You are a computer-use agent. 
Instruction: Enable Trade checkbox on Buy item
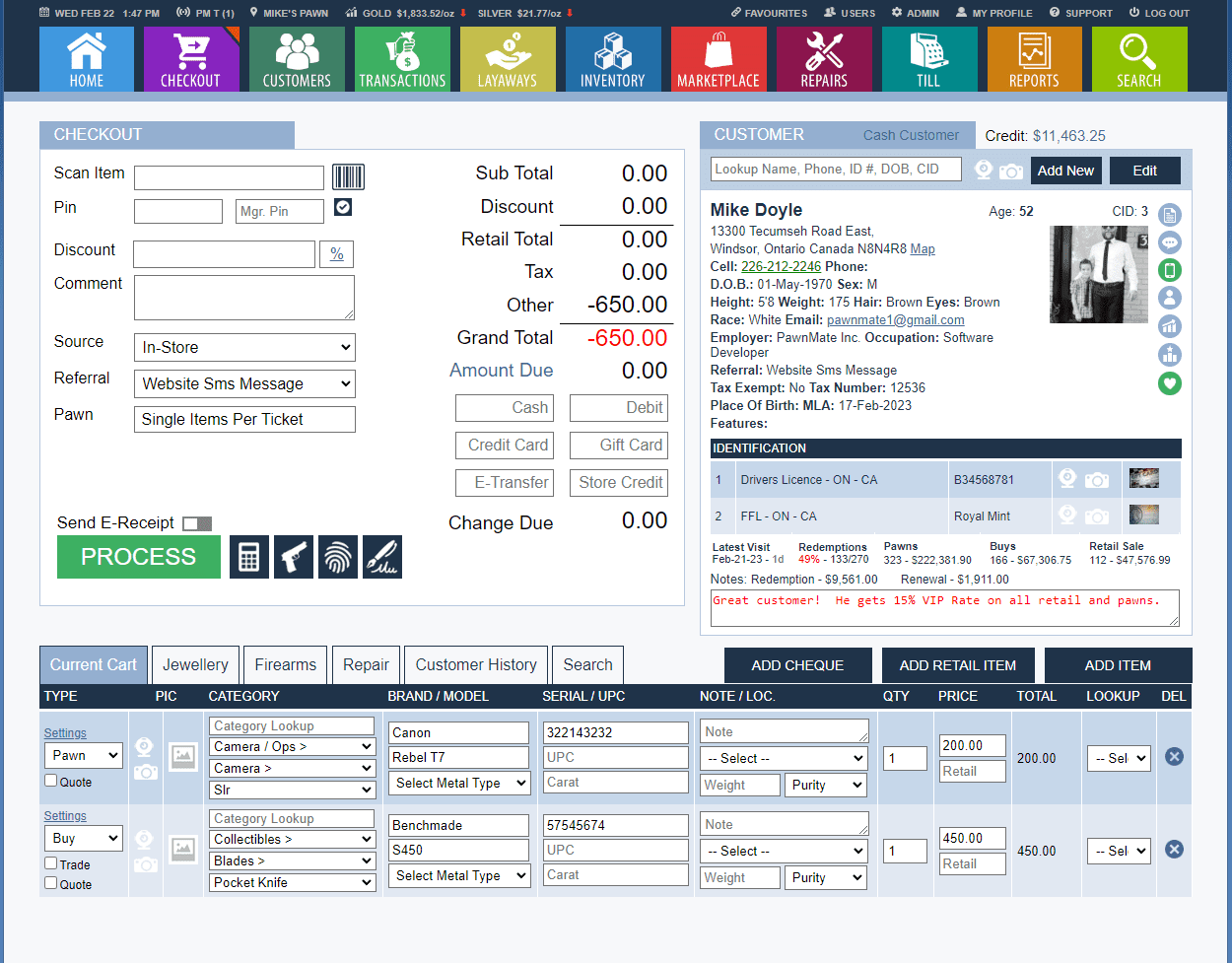tap(51, 863)
